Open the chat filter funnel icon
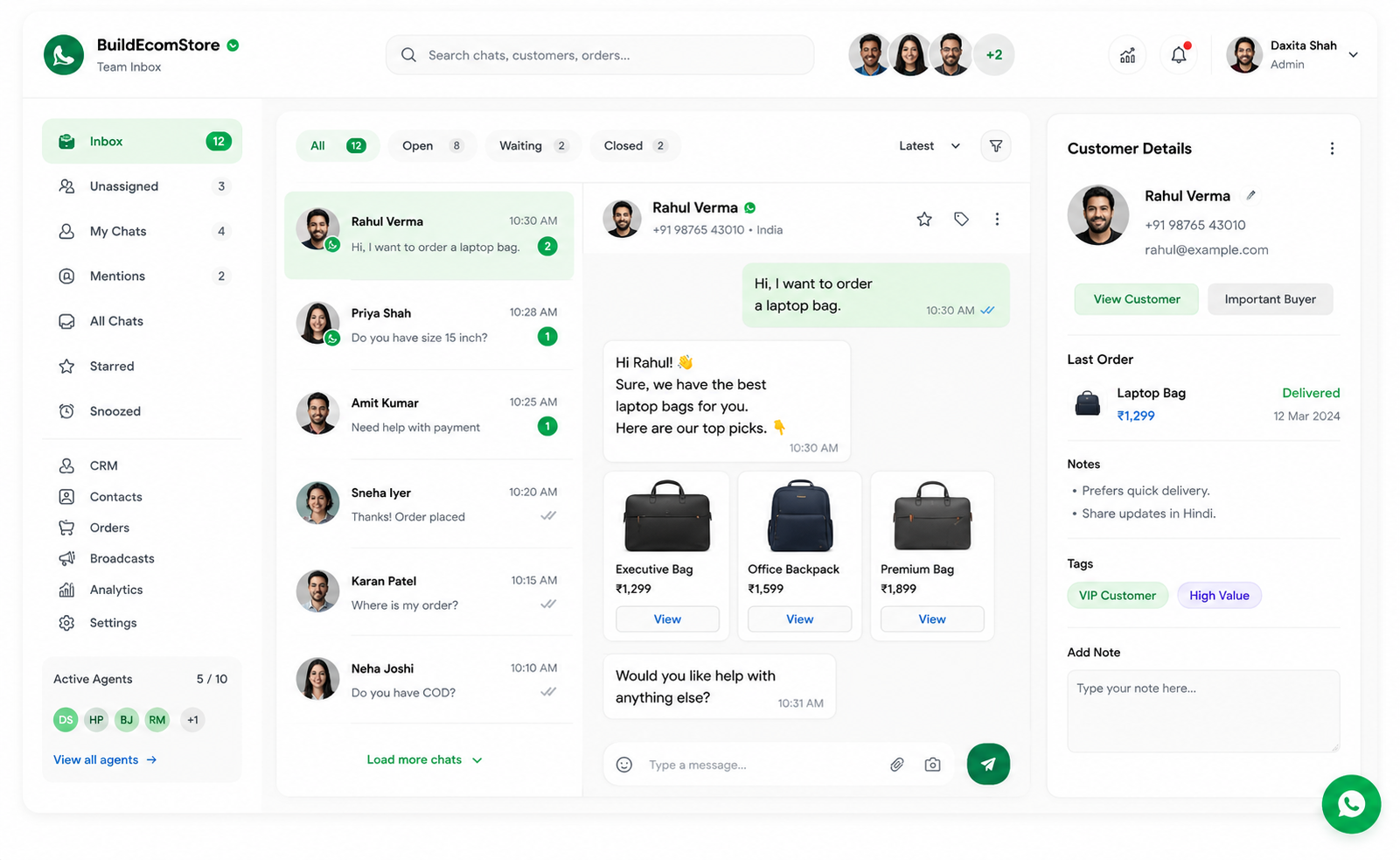Screen dimensions: 1400x860 995,146
